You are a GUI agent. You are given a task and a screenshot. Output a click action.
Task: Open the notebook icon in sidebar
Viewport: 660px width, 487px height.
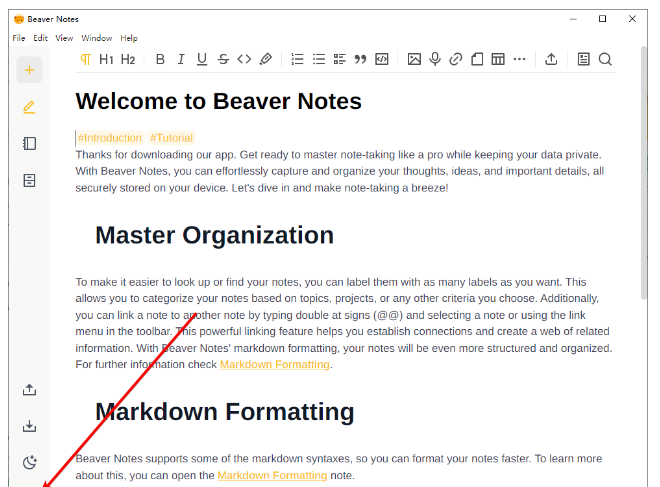pos(29,144)
